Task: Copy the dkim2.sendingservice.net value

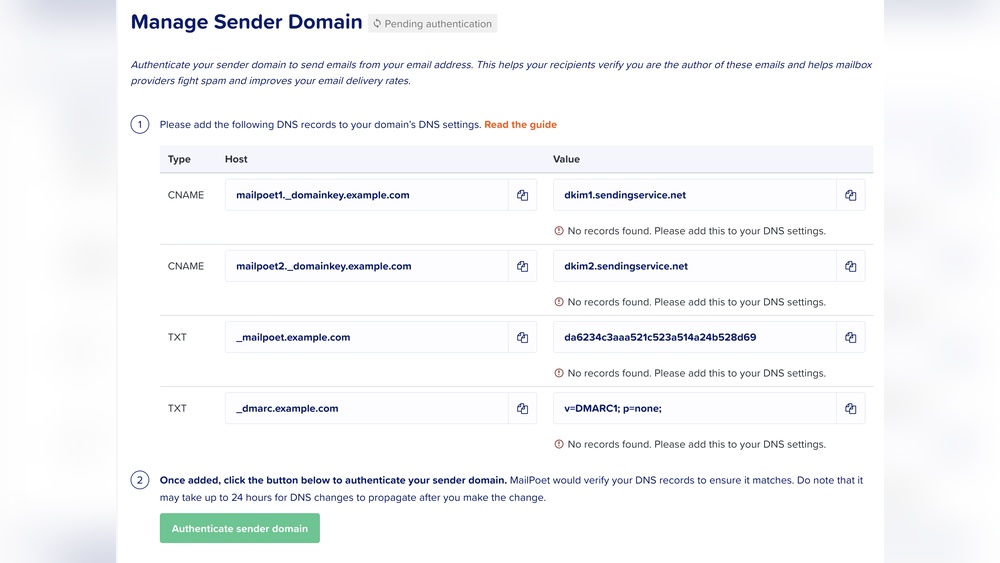Action: (850, 267)
